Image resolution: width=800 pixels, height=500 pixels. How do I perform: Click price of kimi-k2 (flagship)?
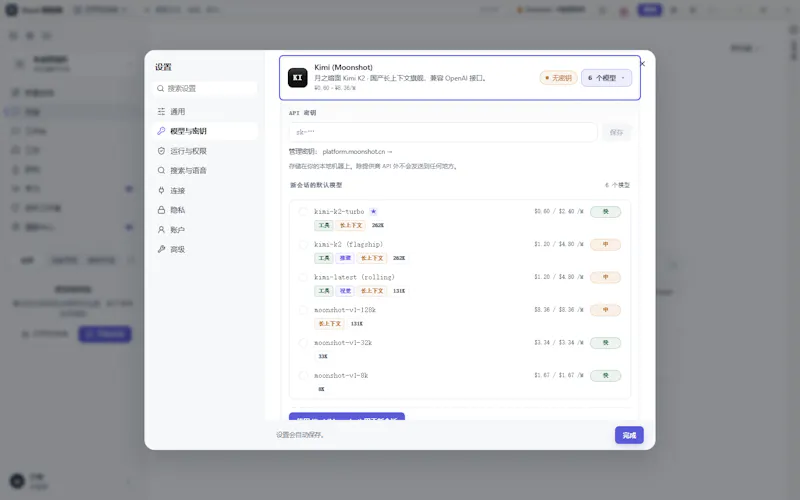tap(559, 244)
